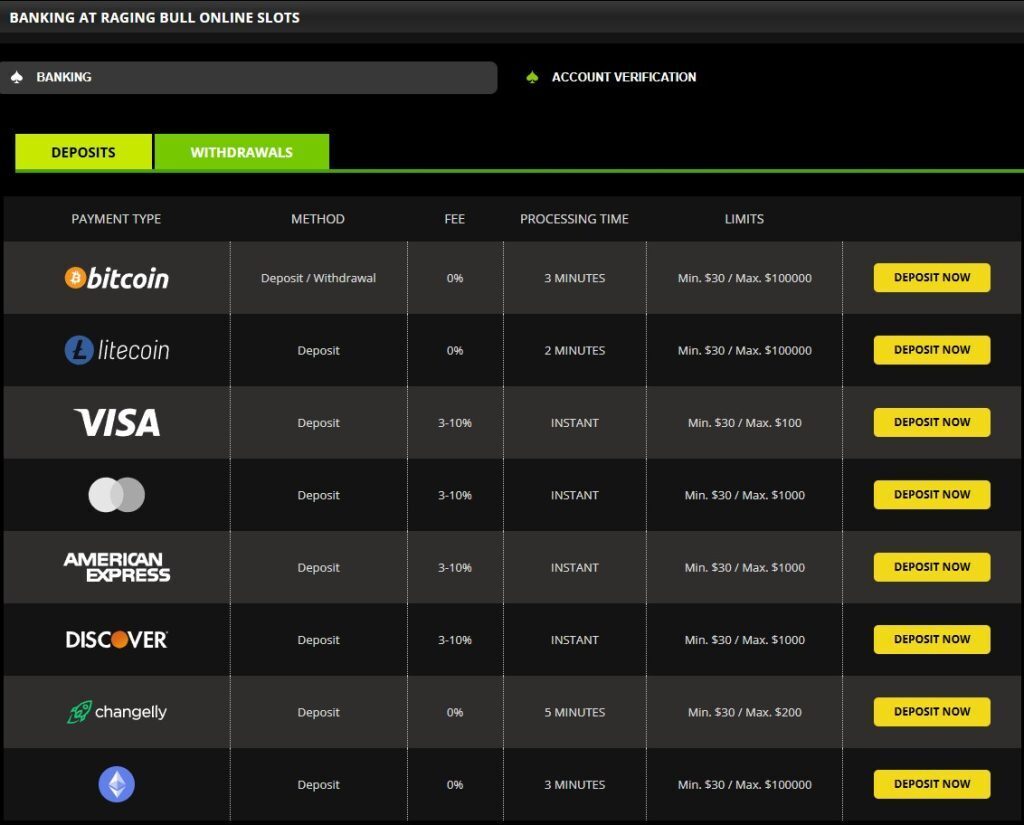Click the Ethereum diamond logo
Image resolution: width=1024 pixels, height=825 pixels.
117,784
